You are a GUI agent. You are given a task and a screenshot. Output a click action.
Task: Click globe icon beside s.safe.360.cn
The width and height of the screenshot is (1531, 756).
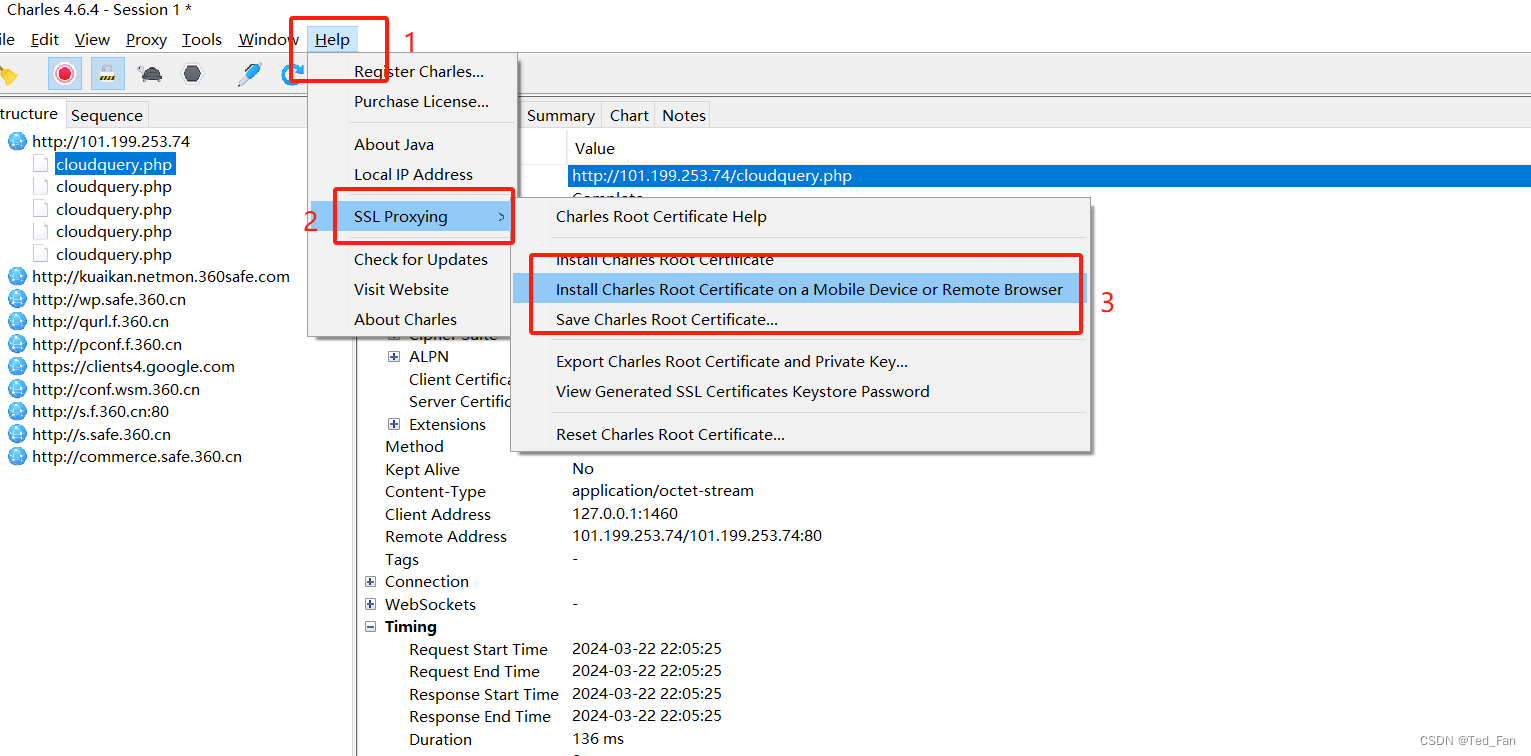(17, 434)
